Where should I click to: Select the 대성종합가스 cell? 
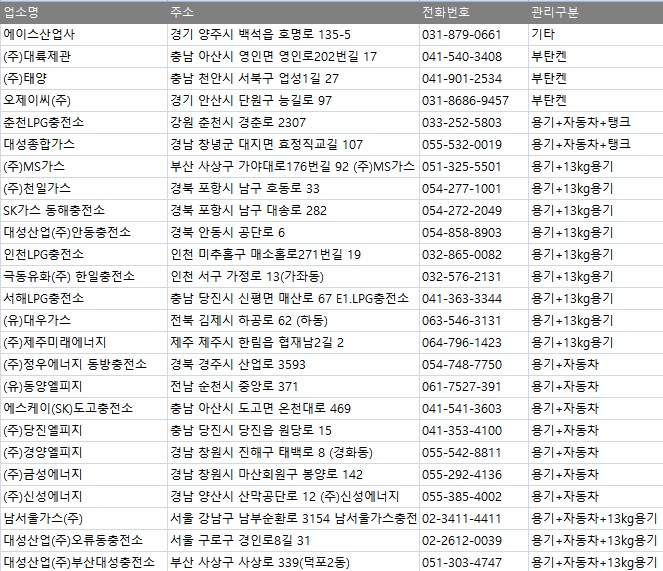84,145
